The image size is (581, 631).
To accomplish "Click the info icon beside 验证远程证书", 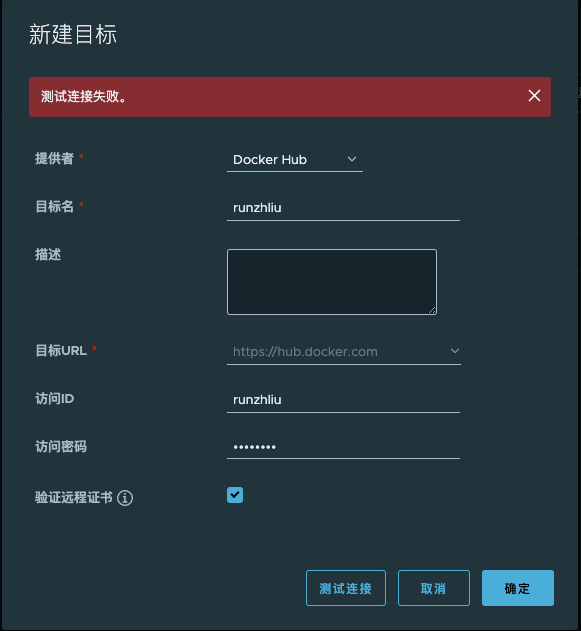I will tap(125, 498).
